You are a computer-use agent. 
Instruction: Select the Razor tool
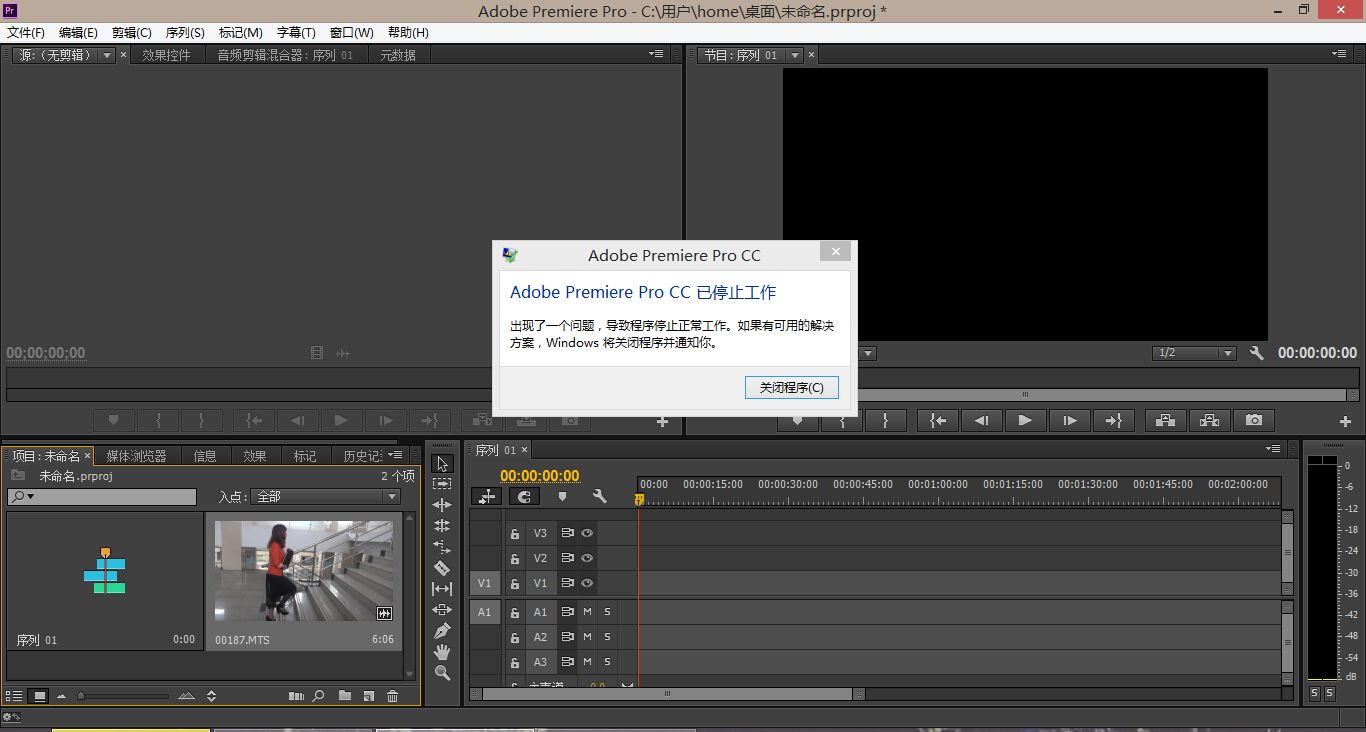pos(442,568)
